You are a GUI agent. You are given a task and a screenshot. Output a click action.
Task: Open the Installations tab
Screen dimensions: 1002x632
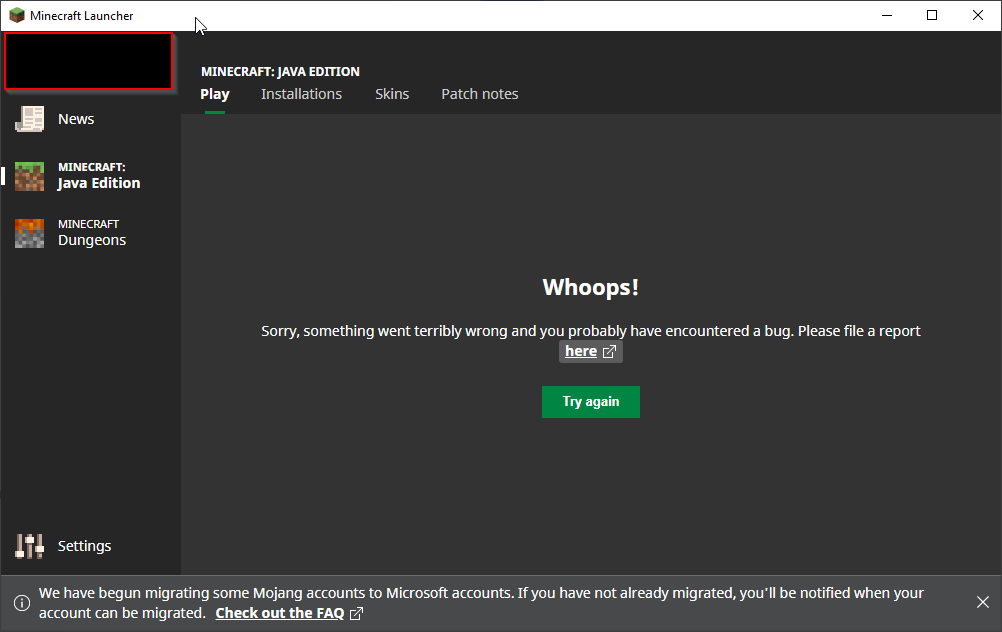[x=302, y=94]
